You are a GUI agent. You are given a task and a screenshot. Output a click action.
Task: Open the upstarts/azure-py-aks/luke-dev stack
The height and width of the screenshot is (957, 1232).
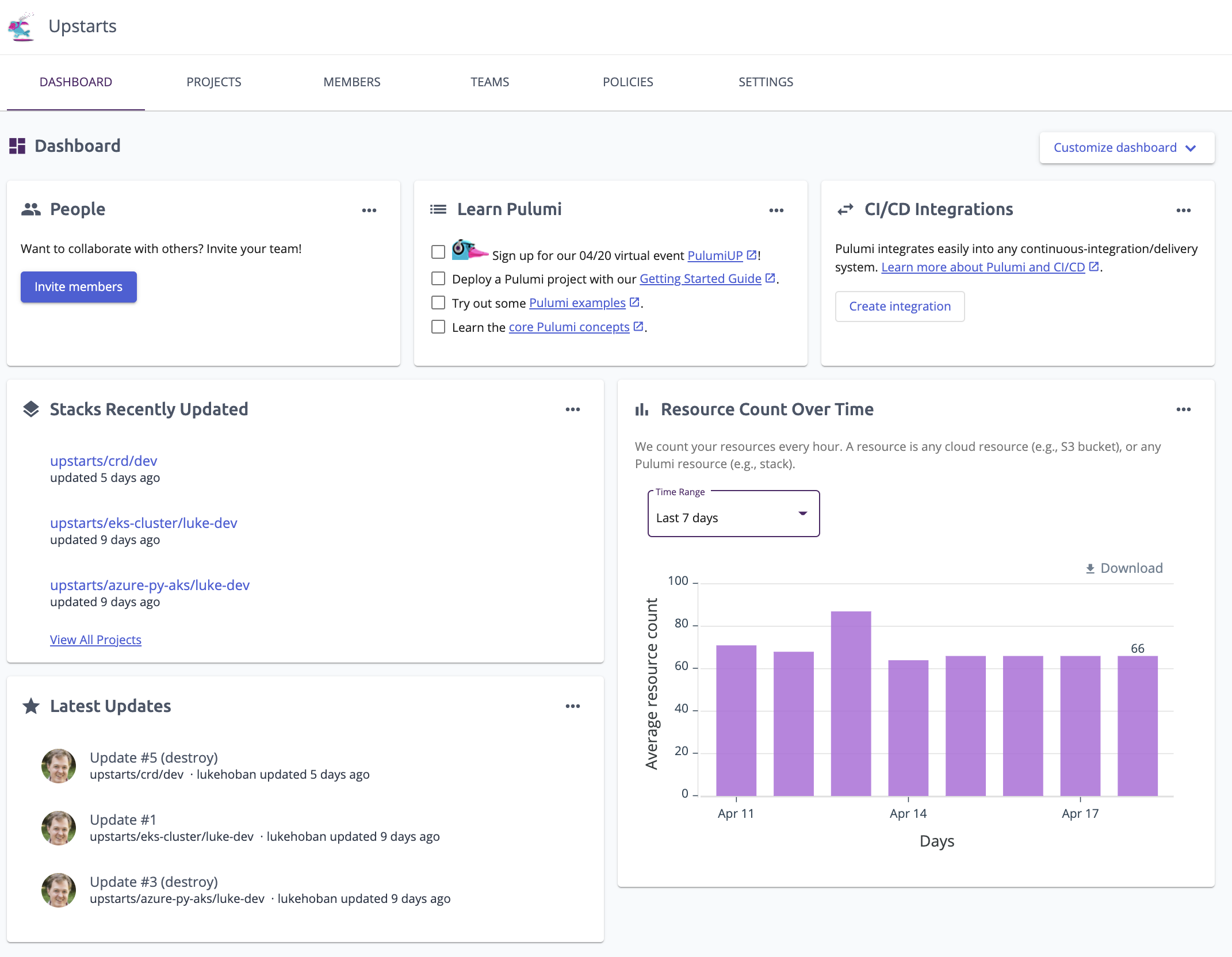(150, 585)
